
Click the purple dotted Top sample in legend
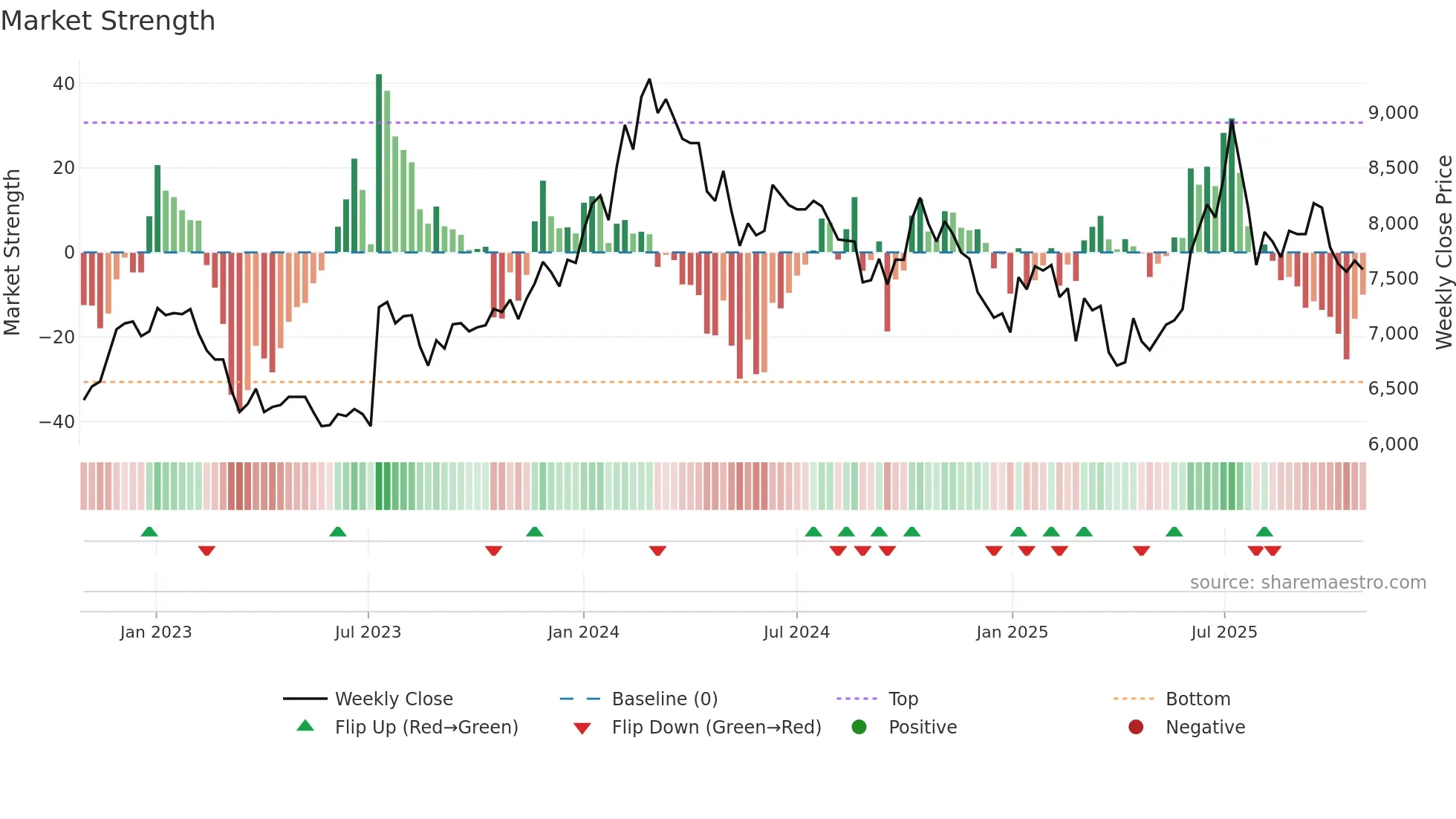(x=857, y=699)
